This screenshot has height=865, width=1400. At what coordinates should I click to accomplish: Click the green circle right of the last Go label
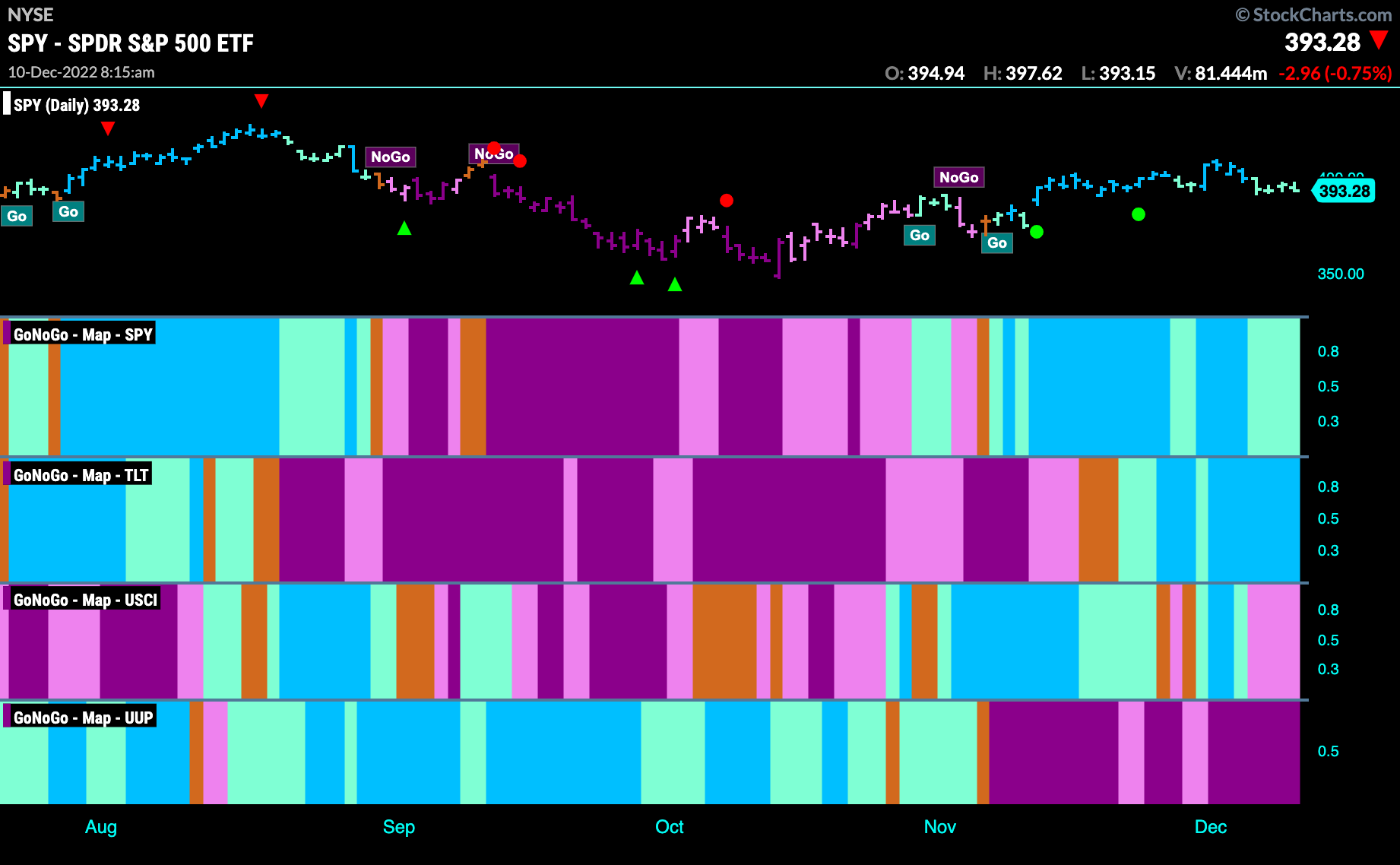click(x=1037, y=232)
